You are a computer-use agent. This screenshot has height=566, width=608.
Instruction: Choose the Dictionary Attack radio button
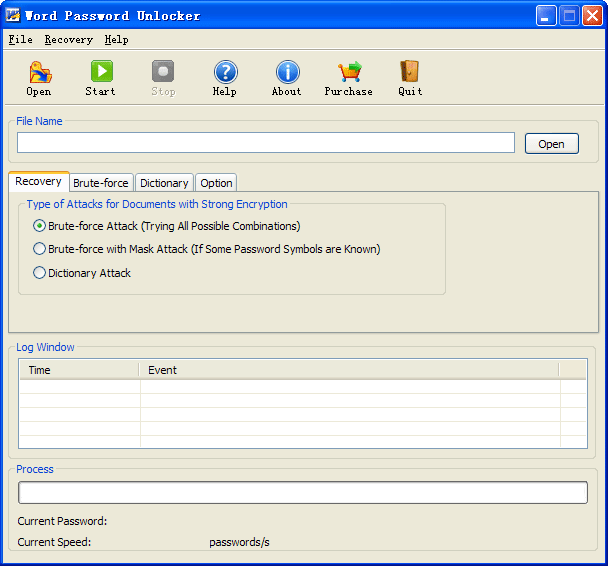point(40,273)
